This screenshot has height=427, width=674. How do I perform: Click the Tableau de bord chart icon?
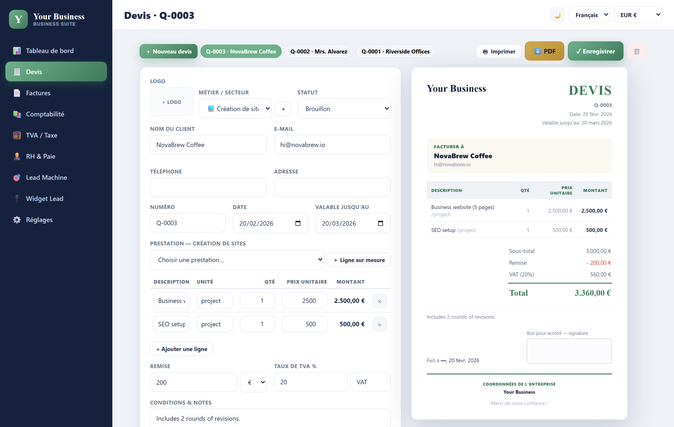17,51
